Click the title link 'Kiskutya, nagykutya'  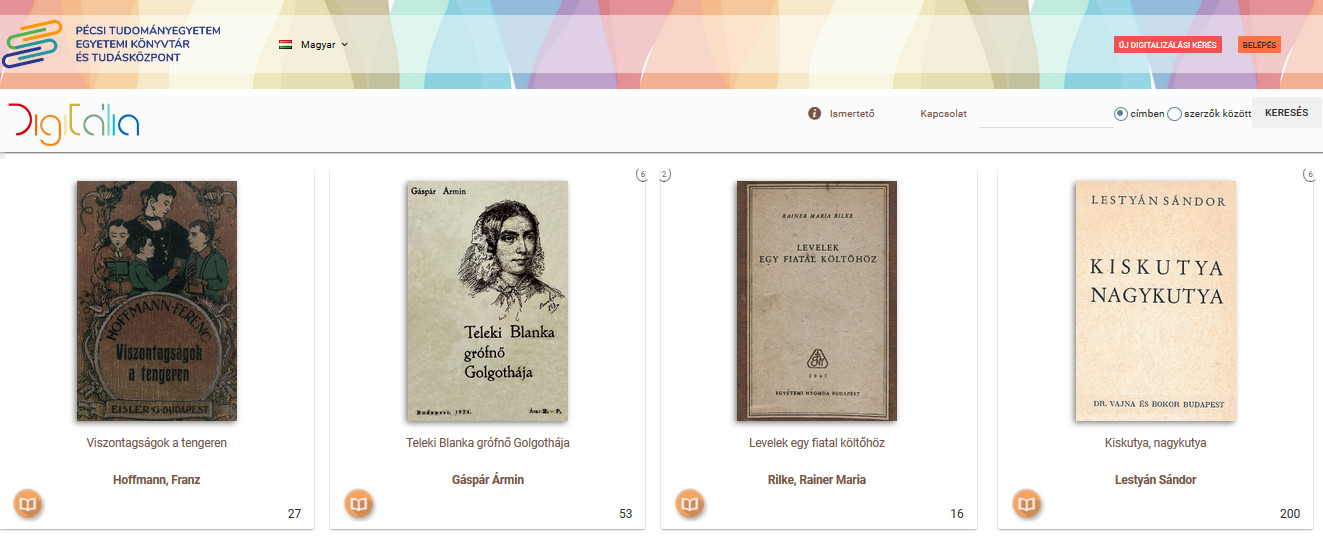point(1155,443)
